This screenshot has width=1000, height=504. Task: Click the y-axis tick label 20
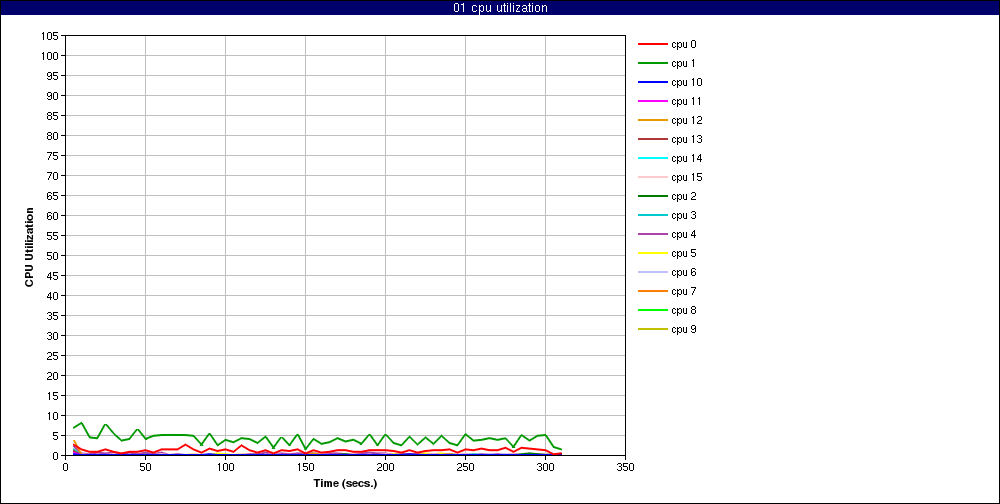54,376
